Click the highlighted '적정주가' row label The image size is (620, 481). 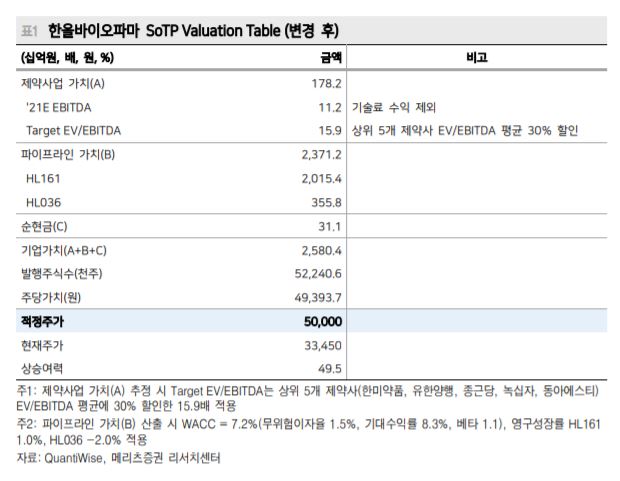pos(43,321)
